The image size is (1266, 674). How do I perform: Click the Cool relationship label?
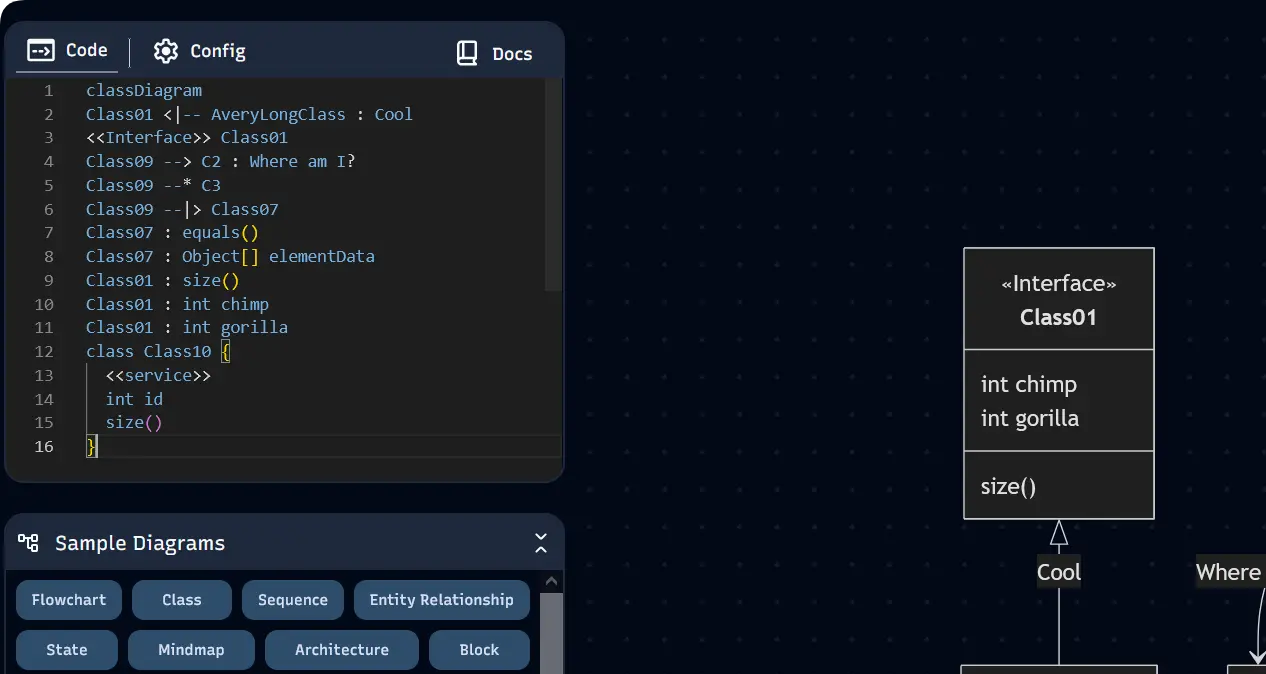point(1058,572)
